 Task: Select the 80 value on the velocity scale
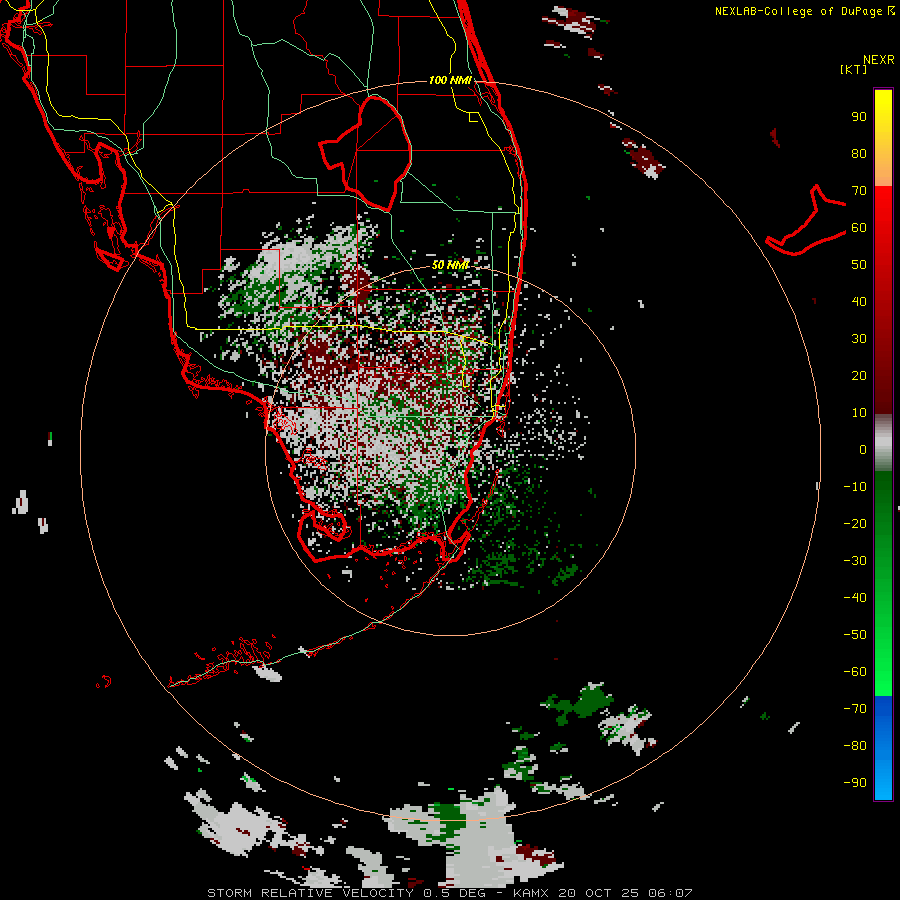pyautogui.click(x=859, y=154)
